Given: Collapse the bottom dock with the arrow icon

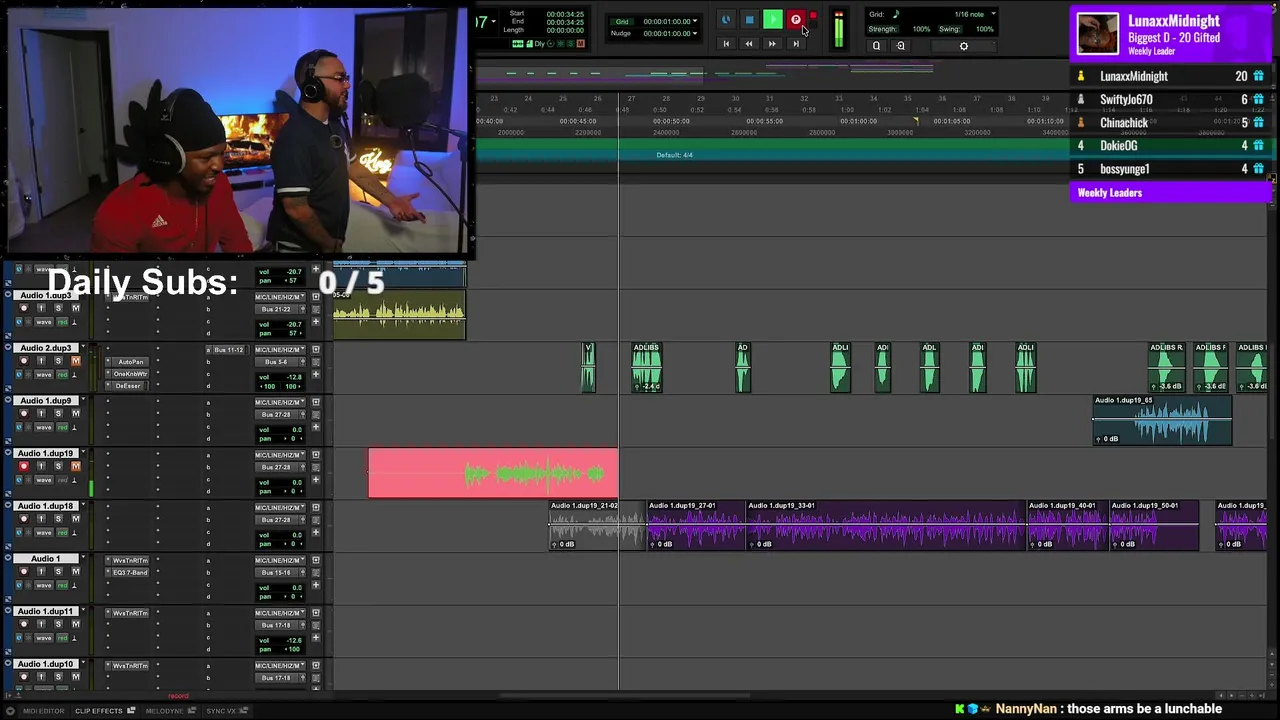Looking at the screenshot, I should point(10,711).
